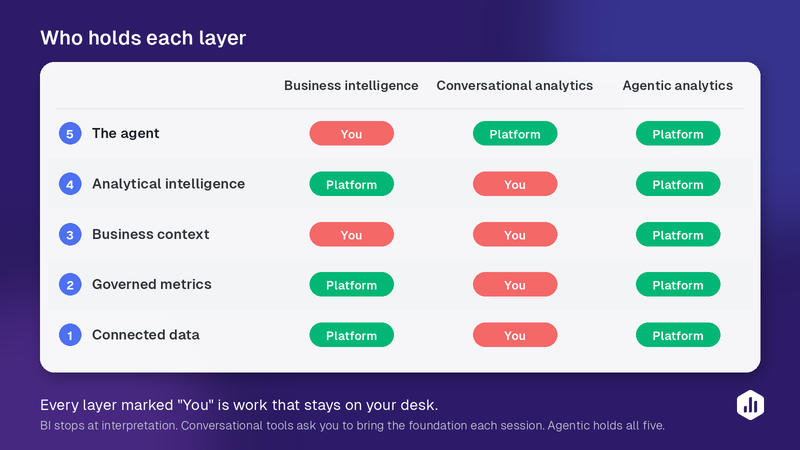Click the Analytical intelligence row label
The image size is (800, 450).
[x=168, y=184]
